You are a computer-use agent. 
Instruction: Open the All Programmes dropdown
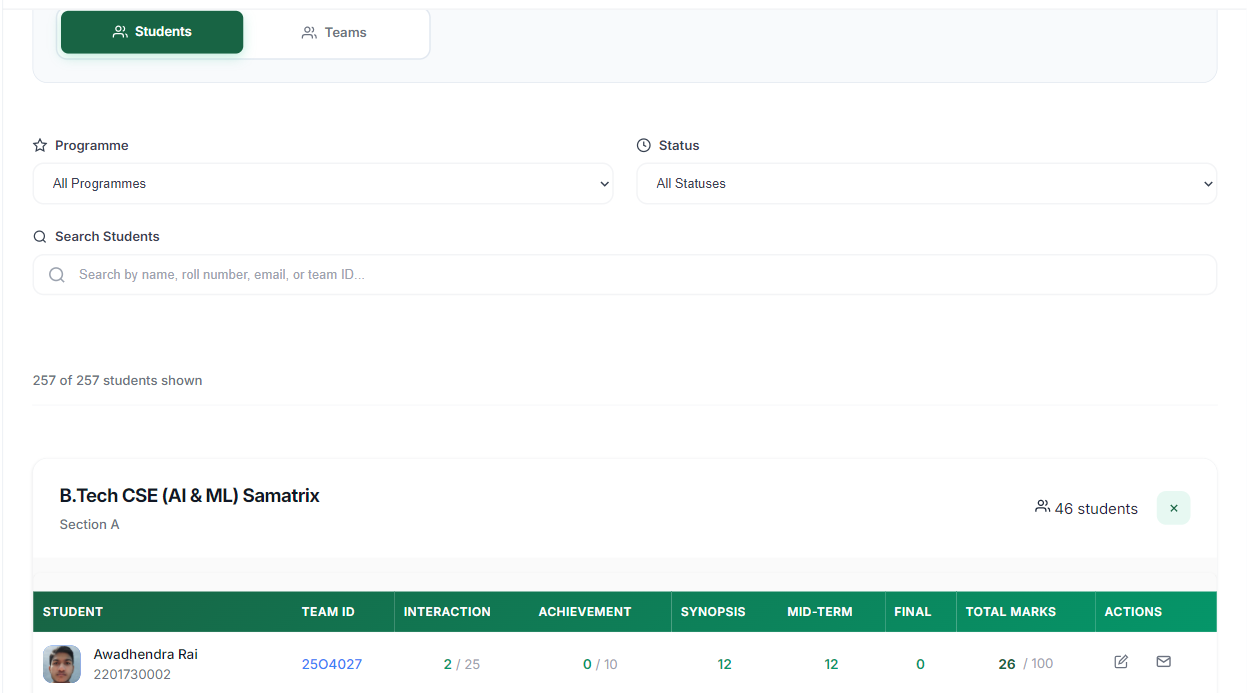click(323, 184)
